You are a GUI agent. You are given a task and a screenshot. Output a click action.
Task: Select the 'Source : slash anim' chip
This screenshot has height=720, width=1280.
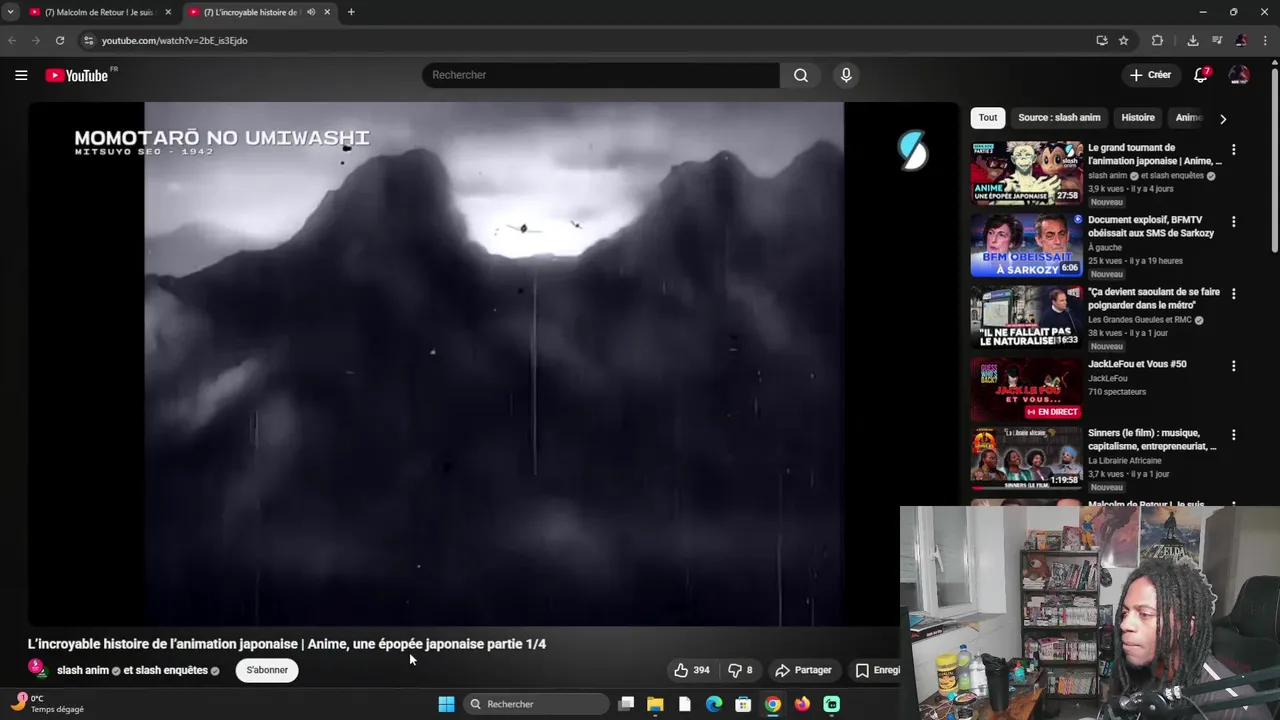coord(1059,118)
